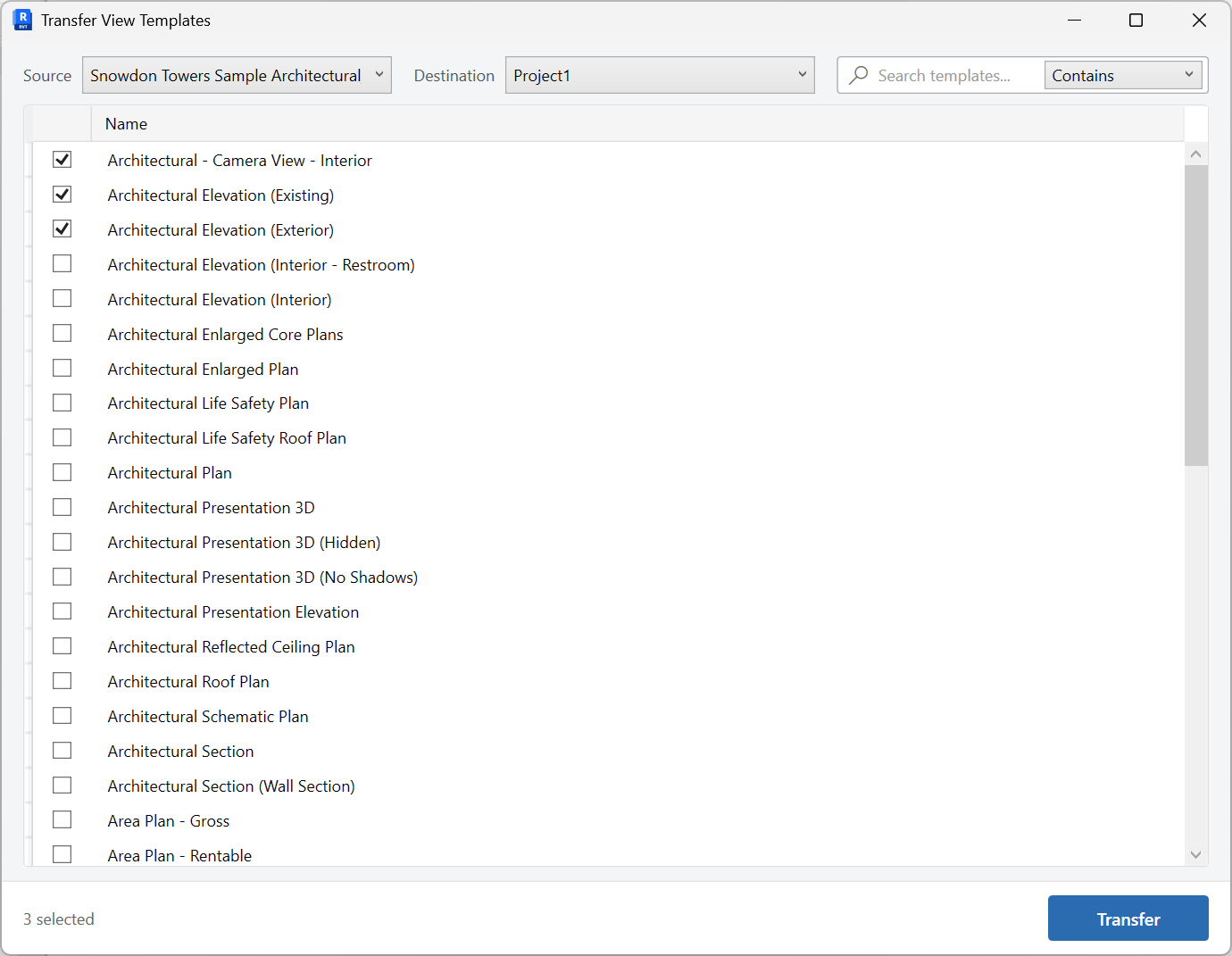1232x956 pixels.
Task: Check the Area Plan - Gross checkbox
Action: [62, 820]
